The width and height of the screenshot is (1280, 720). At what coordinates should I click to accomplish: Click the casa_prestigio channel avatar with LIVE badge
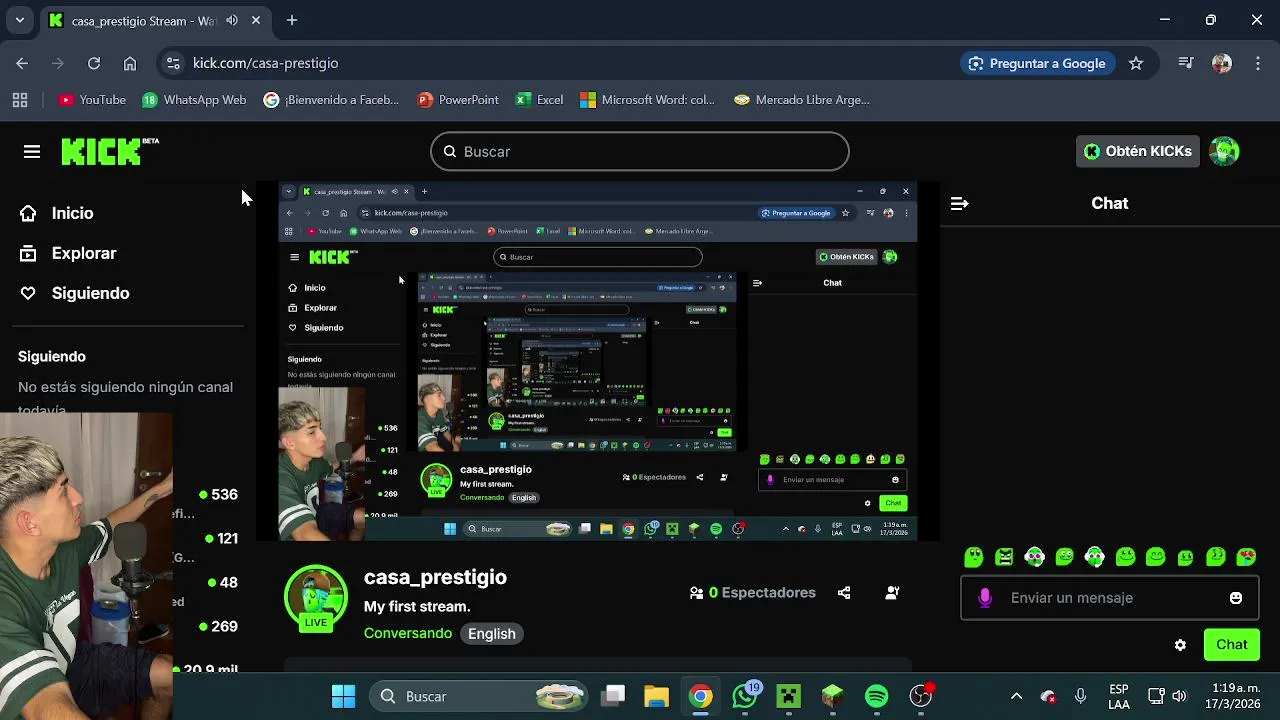click(316, 598)
